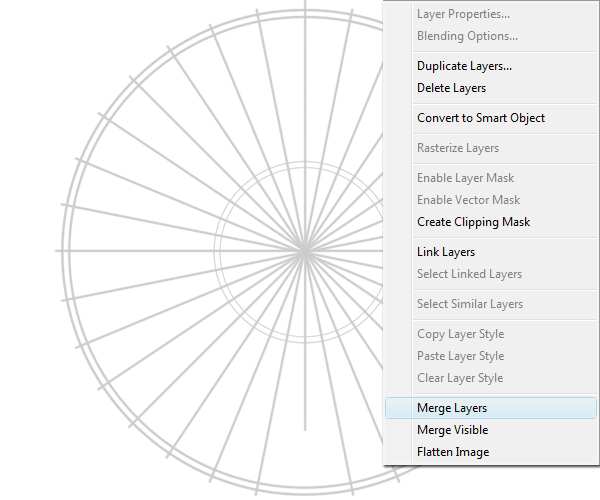Click the center hub of the wheel drawing
The image size is (600, 500).
tap(304, 251)
